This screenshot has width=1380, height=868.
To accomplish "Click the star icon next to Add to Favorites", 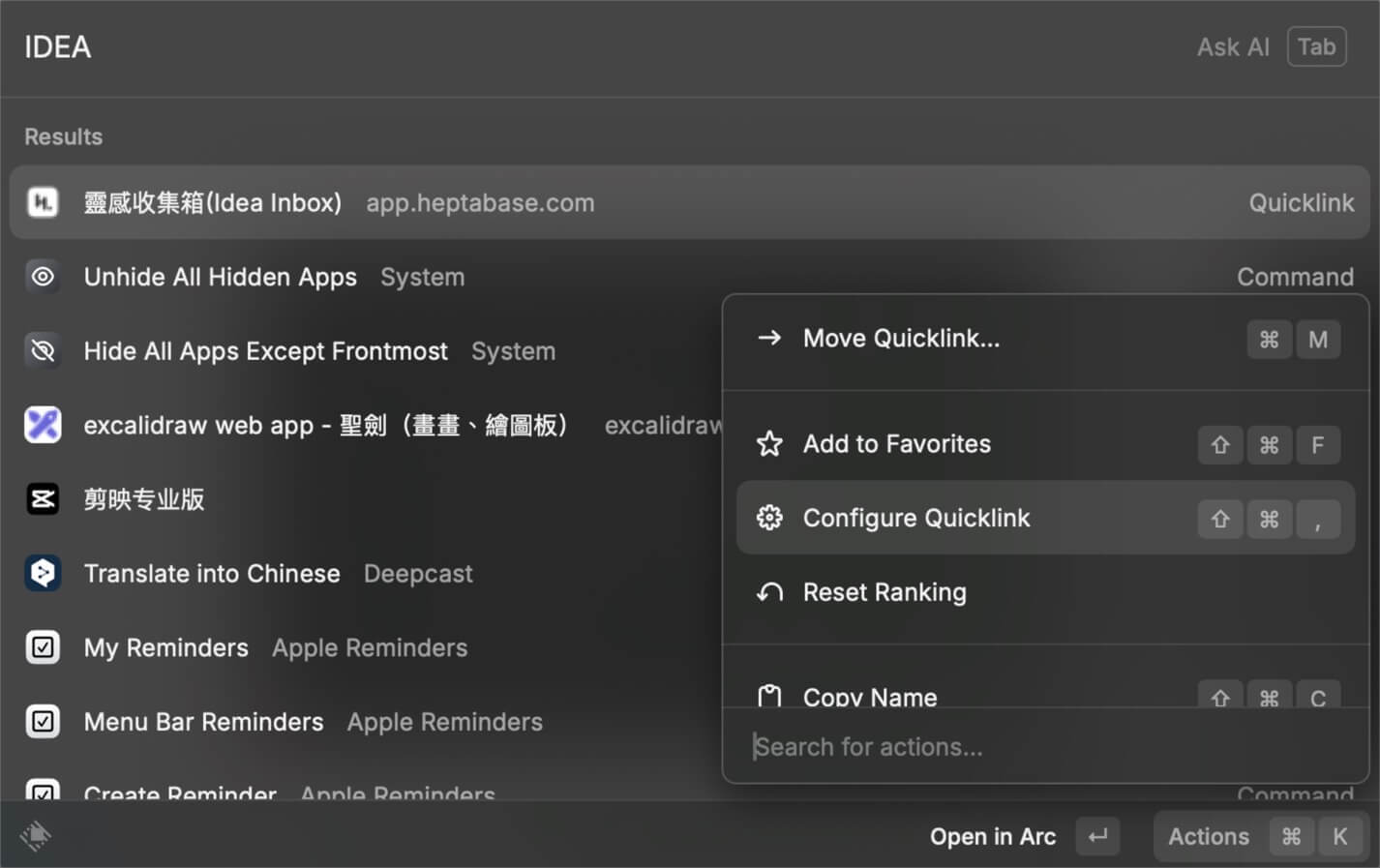I will tap(768, 444).
